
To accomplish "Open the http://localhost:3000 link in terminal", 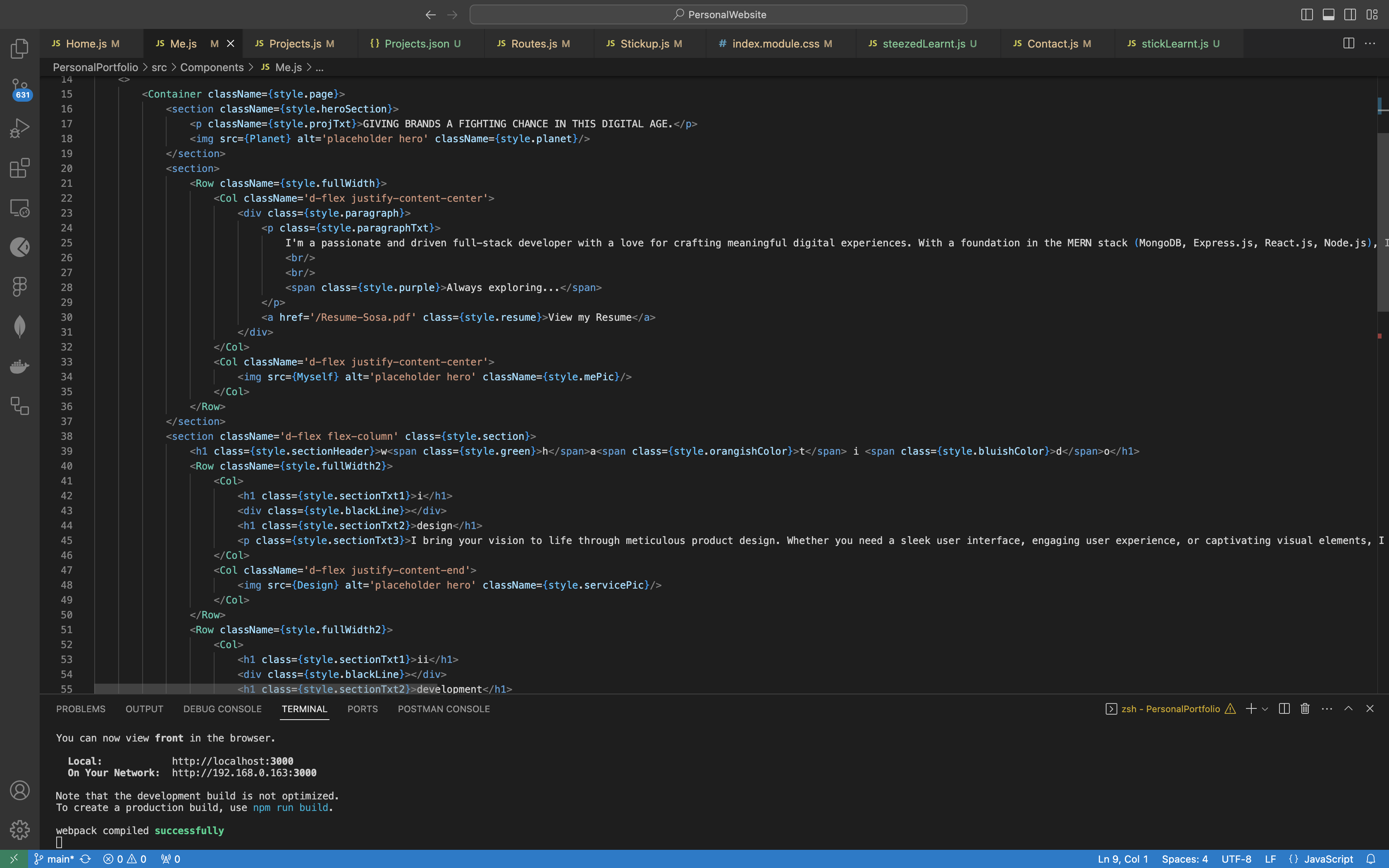I will click(232, 761).
